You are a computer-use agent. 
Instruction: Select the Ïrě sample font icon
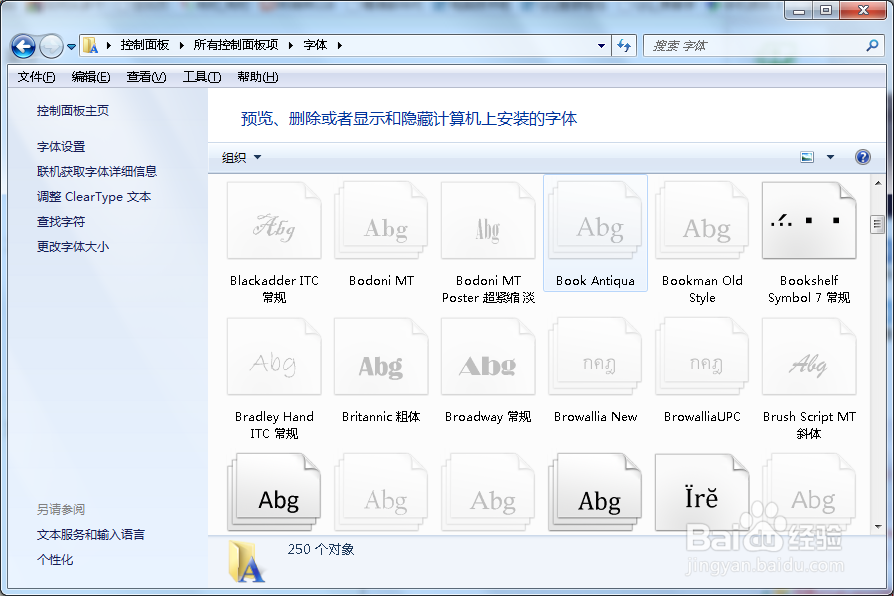(702, 493)
